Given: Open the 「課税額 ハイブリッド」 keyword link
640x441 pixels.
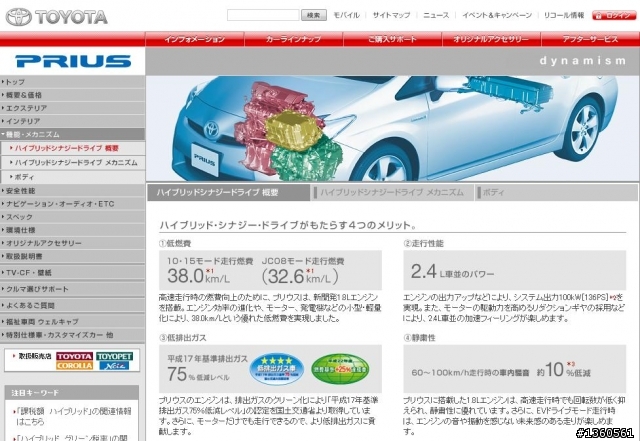Looking at the screenshot, I should click(73, 416).
